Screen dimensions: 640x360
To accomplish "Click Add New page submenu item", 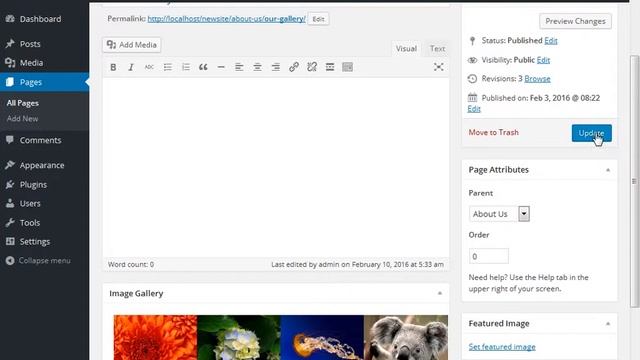I will (22, 119).
